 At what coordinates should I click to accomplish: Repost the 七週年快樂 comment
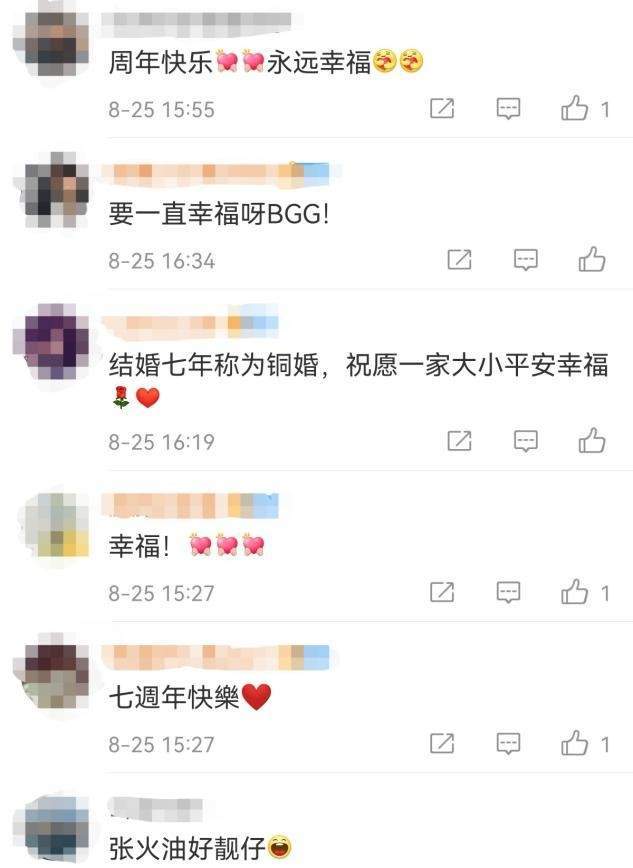(442, 743)
